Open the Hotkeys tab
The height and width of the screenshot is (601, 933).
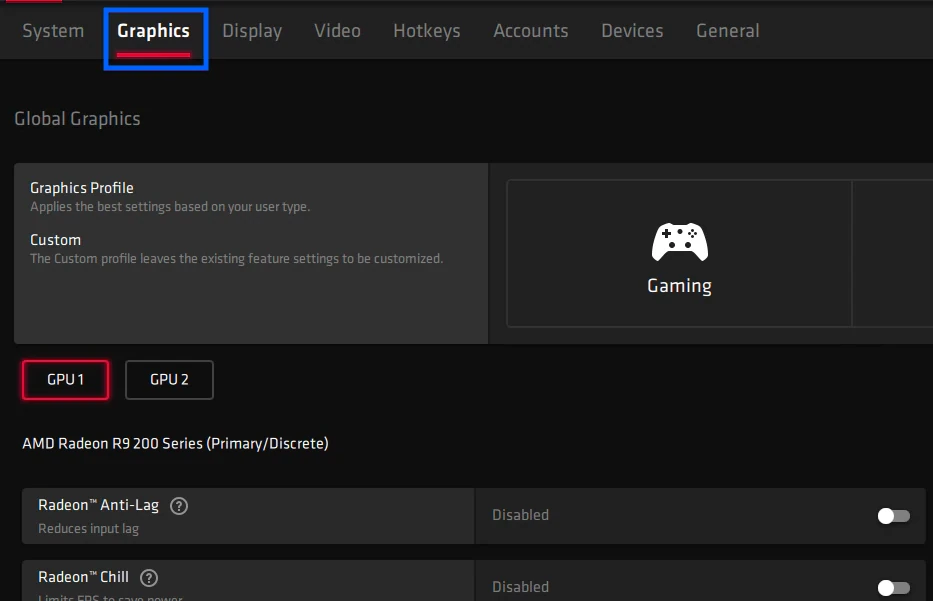point(426,31)
